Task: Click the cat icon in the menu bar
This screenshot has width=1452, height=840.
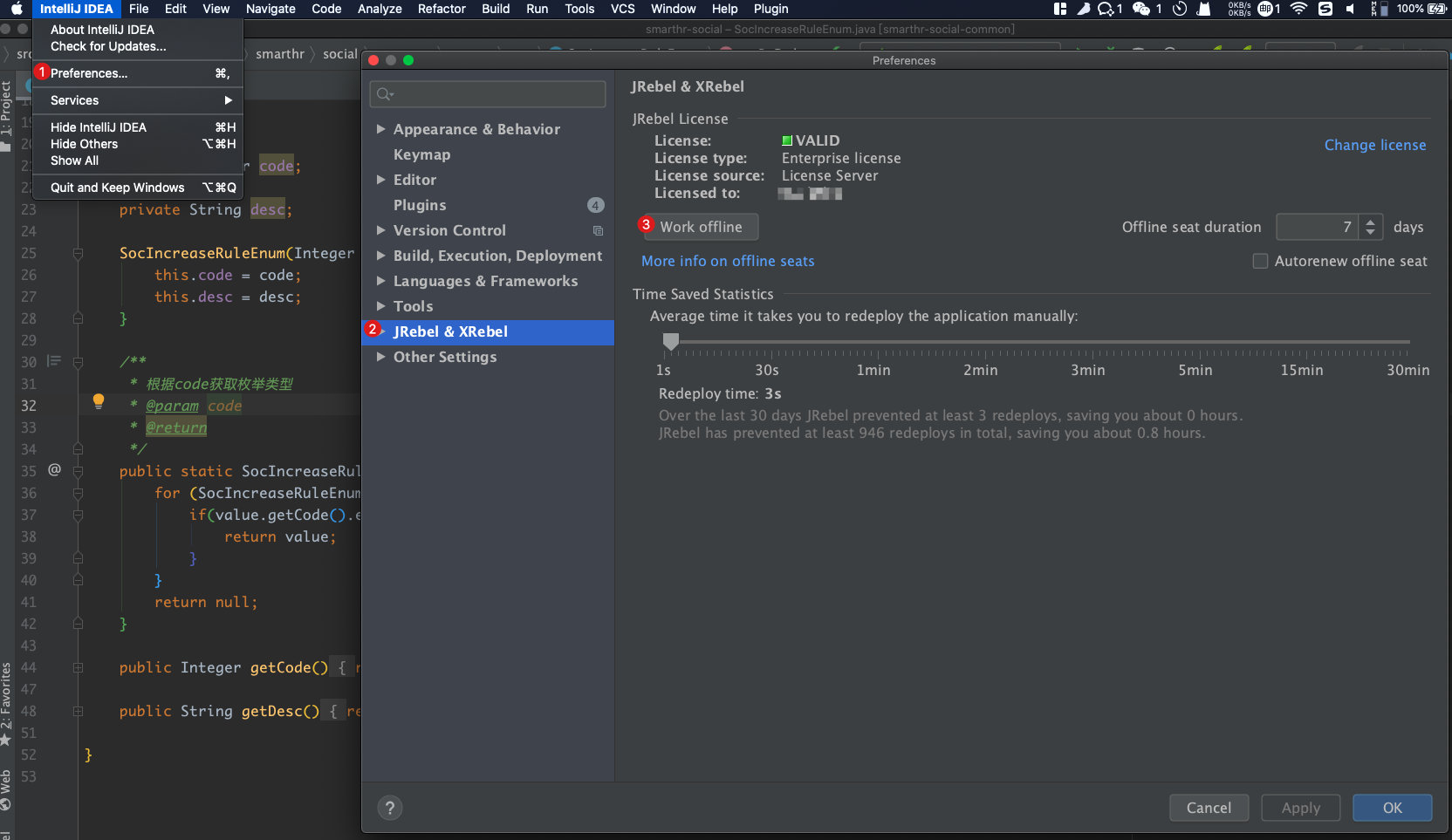Action: click(1204, 9)
